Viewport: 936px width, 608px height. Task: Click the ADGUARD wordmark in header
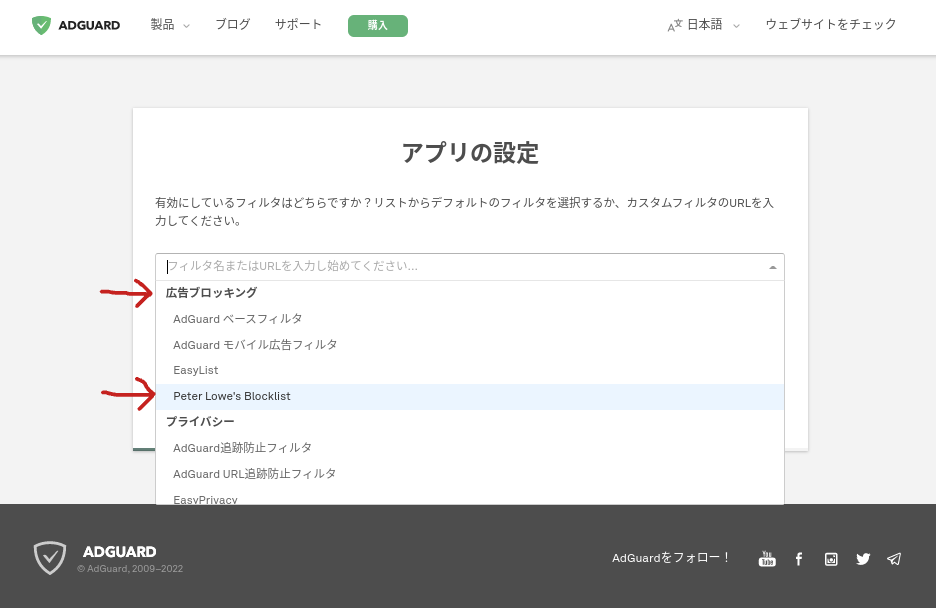pos(90,26)
